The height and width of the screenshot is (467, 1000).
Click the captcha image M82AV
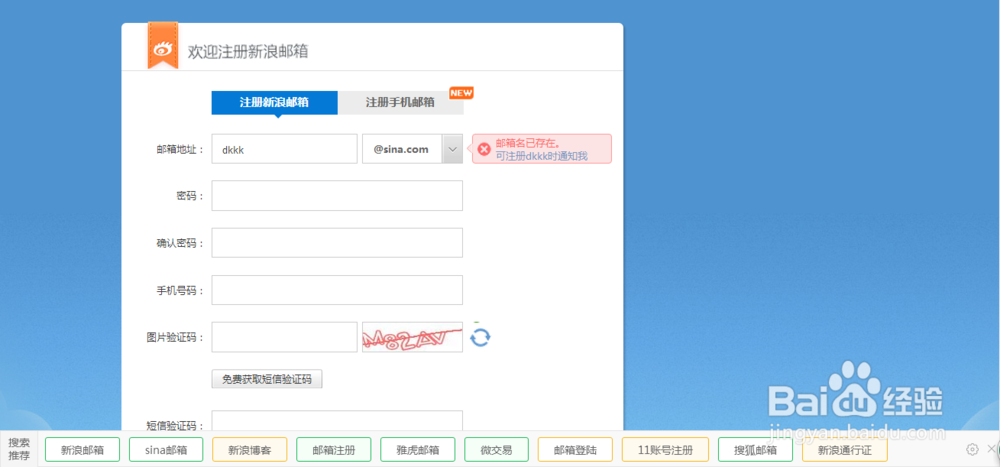413,337
